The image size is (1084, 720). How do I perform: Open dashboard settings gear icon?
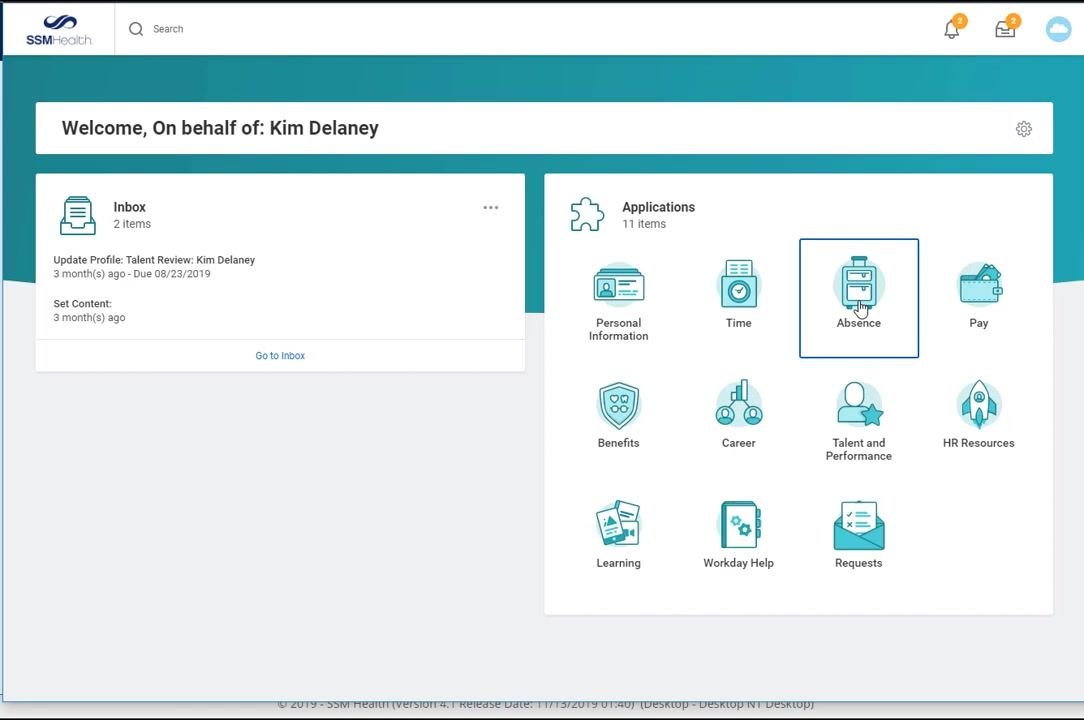click(1024, 129)
